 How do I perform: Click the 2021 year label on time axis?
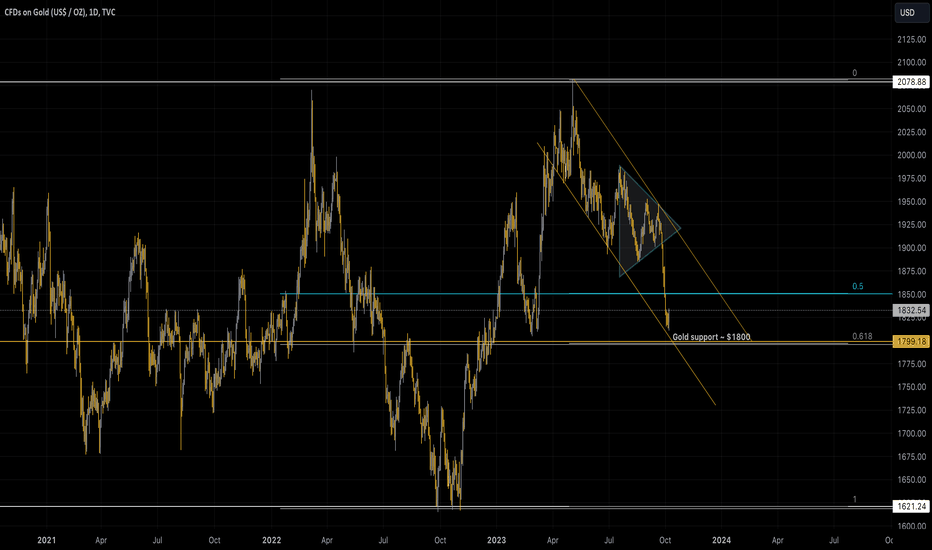click(46, 540)
